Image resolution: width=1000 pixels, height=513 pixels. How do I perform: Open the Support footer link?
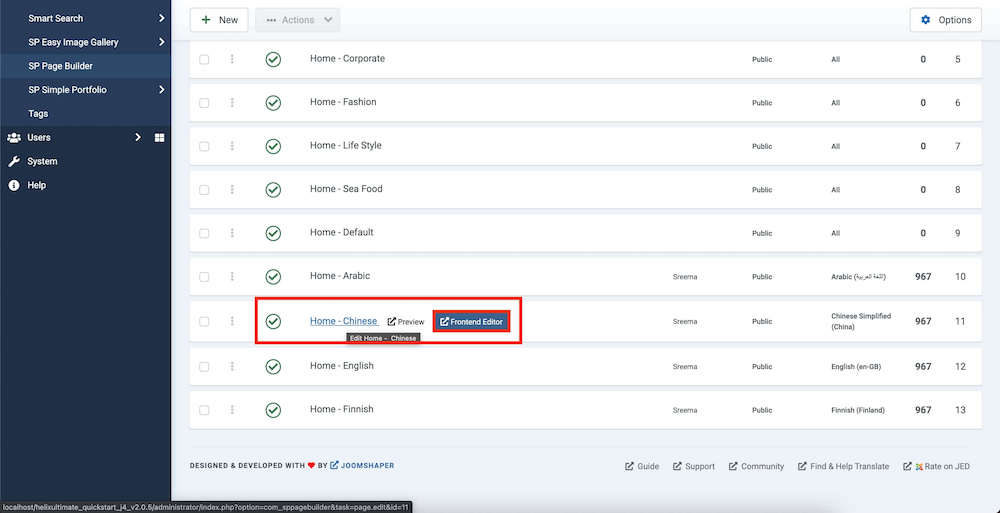pyautogui.click(x=694, y=466)
